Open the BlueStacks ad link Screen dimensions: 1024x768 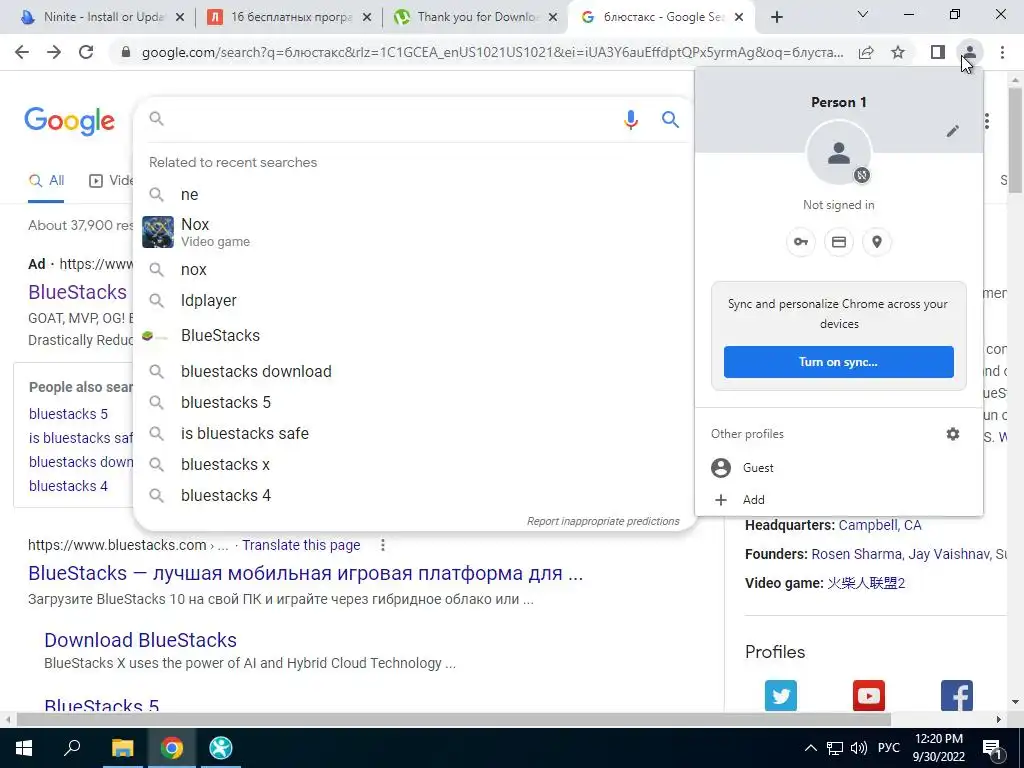click(x=77, y=292)
